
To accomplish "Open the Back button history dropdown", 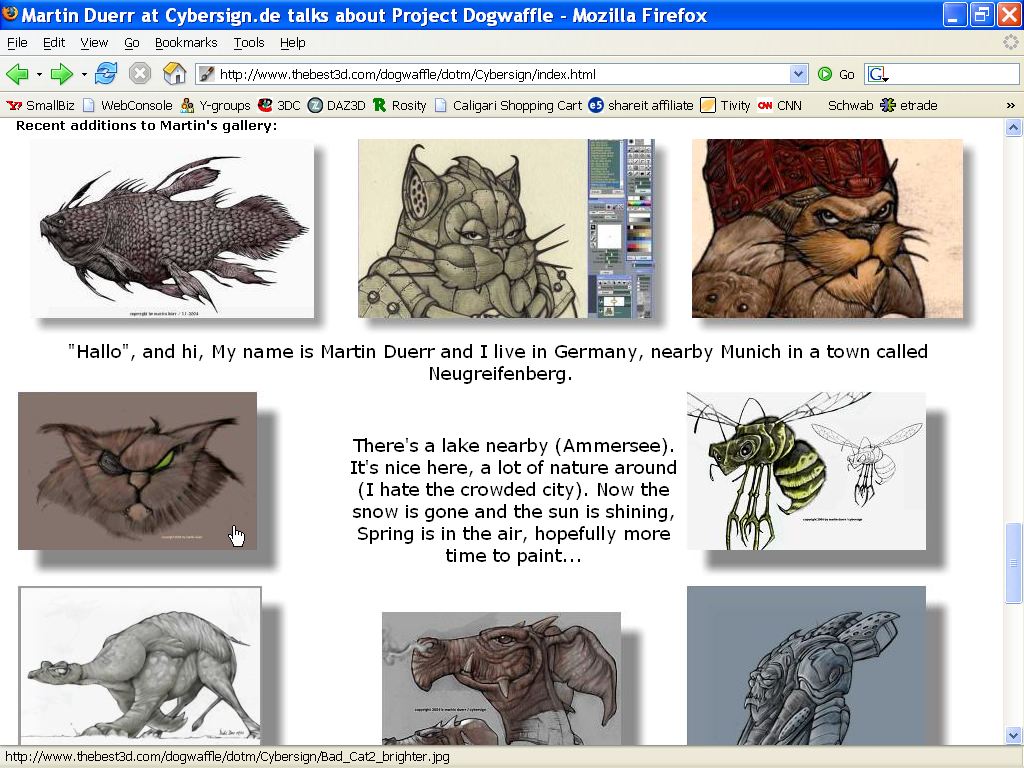I will tap(39, 74).
